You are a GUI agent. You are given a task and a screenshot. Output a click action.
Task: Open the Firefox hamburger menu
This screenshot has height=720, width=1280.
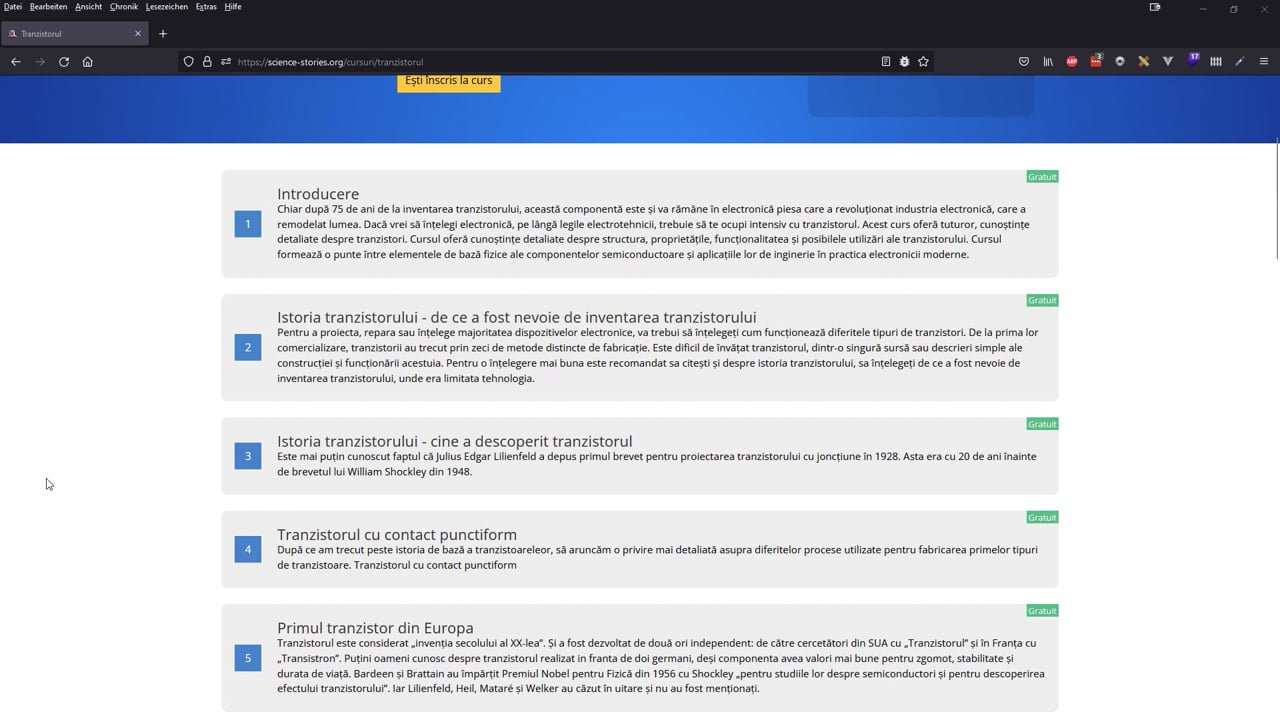(x=1264, y=62)
